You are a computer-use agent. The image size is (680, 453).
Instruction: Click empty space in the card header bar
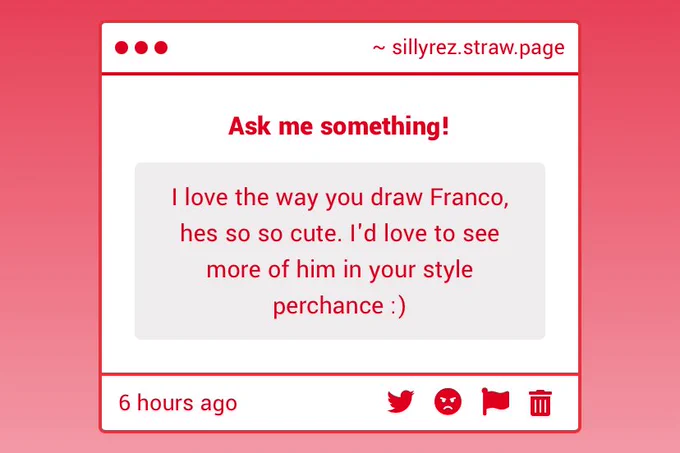click(269, 48)
